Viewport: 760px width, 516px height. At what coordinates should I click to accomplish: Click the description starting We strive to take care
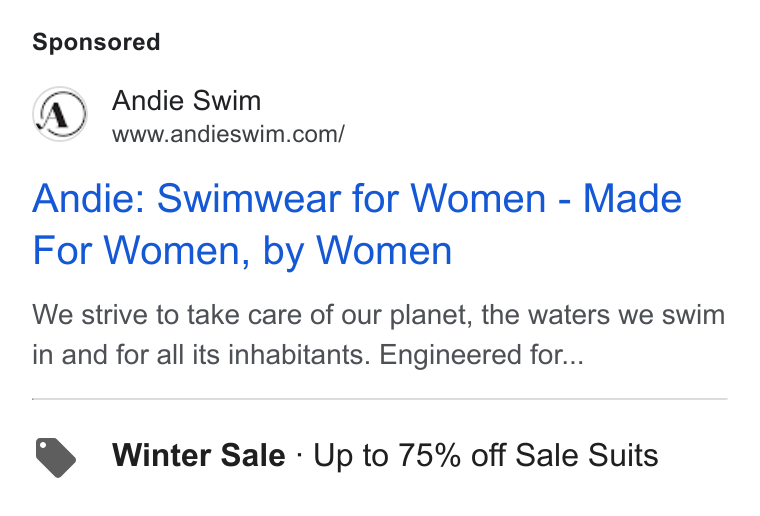point(379,334)
